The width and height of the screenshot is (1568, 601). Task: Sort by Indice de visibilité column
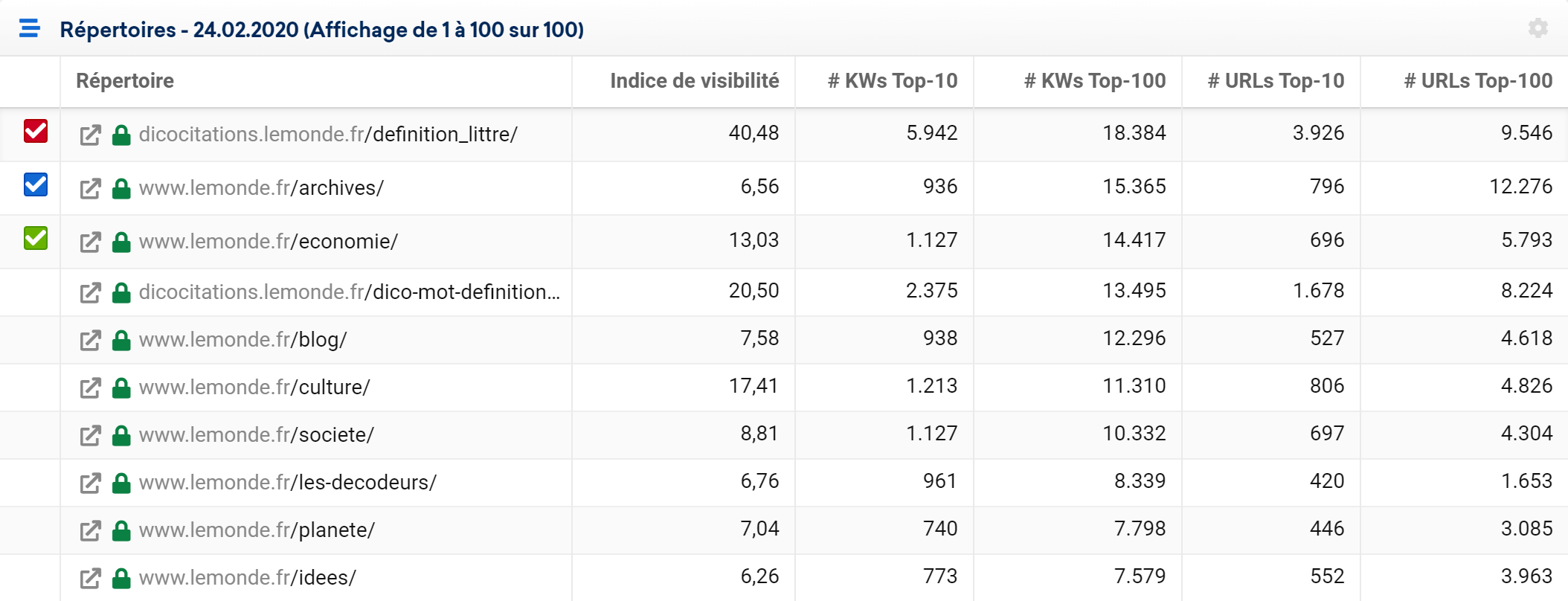pyautogui.click(x=694, y=80)
